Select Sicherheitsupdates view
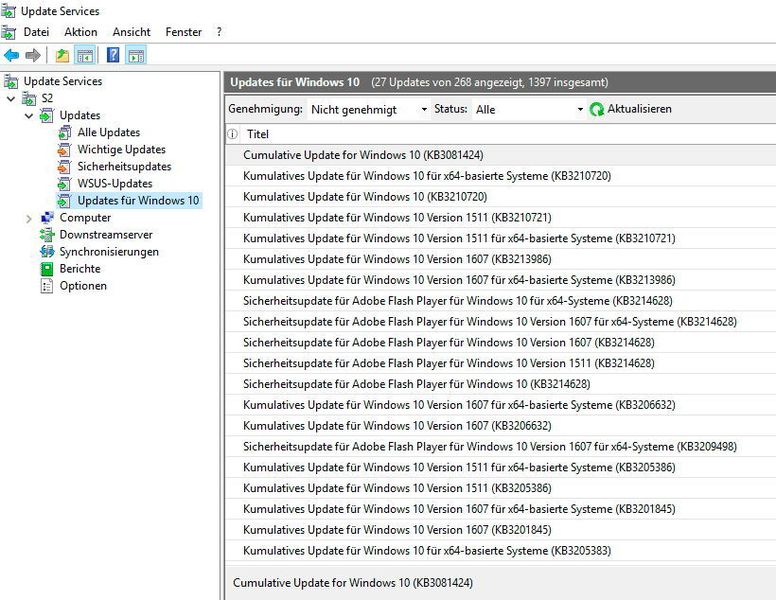Screen dimensions: 776x600 pos(124,167)
